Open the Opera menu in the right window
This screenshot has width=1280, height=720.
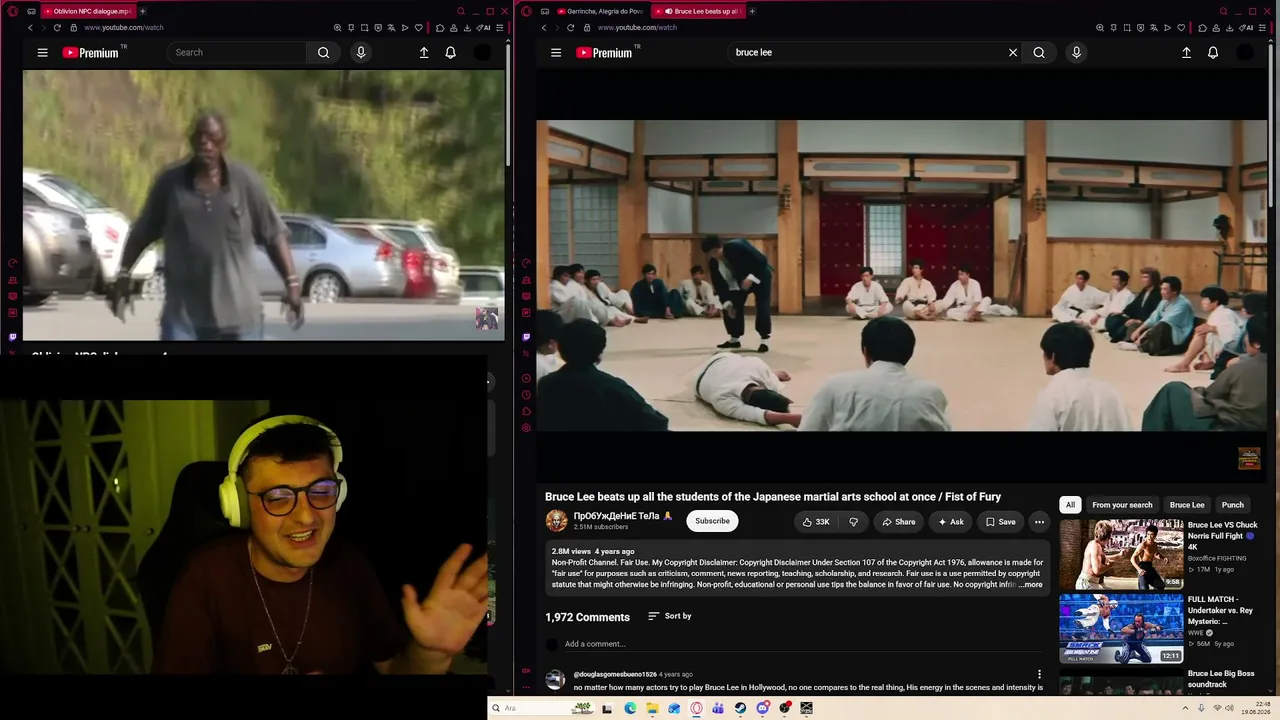coord(526,11)
